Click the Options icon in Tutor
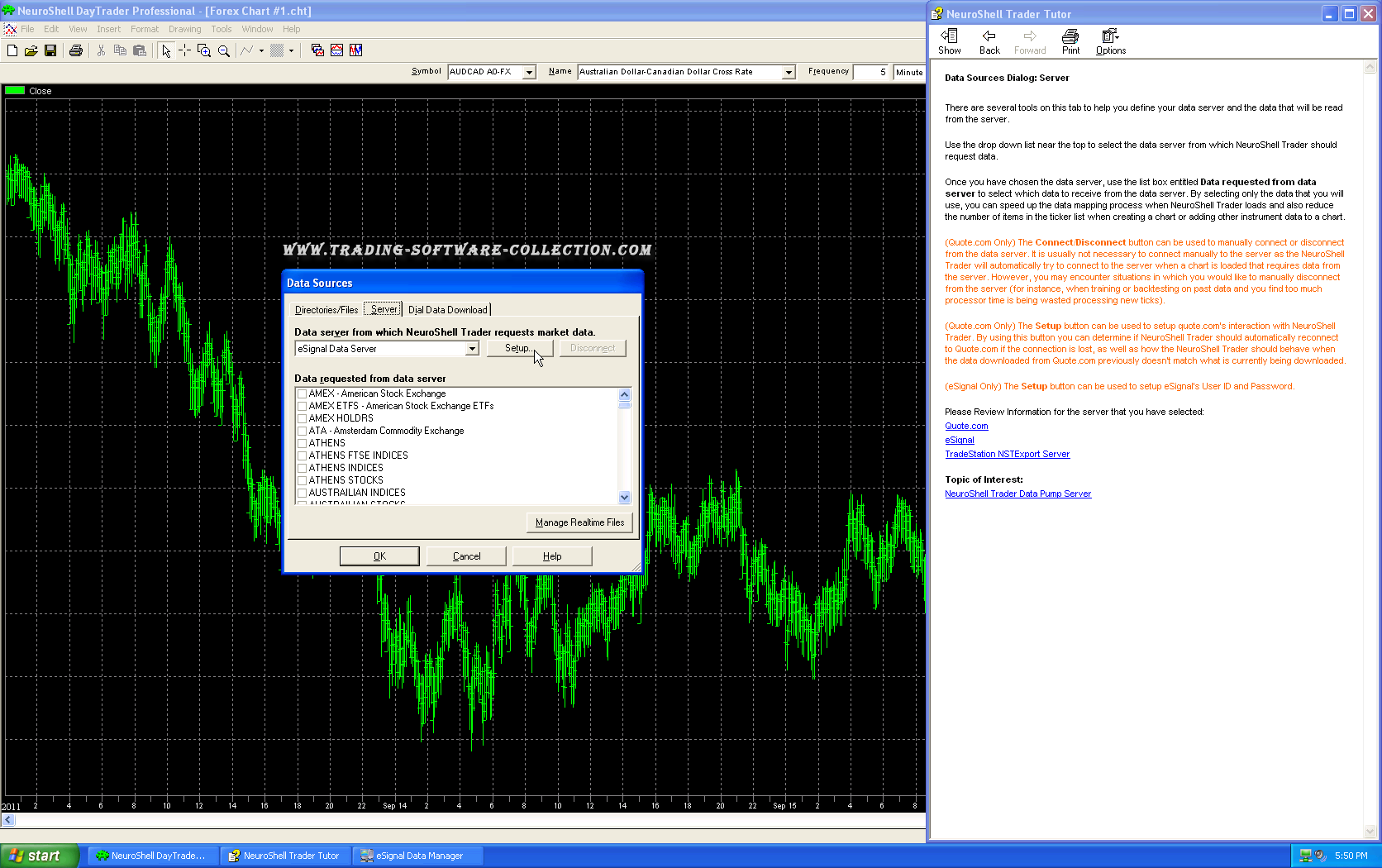Screen dimensions: 1382x868 [1110, 41]
